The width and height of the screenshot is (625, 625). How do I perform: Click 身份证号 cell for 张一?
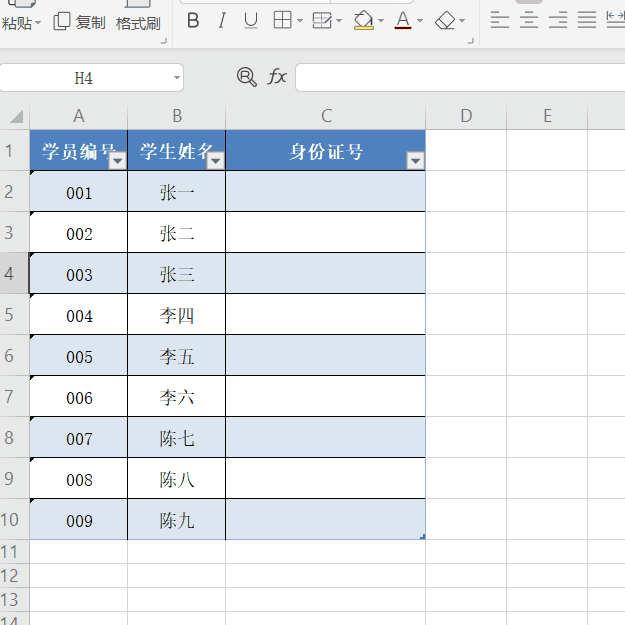click(x=326, y=192)
